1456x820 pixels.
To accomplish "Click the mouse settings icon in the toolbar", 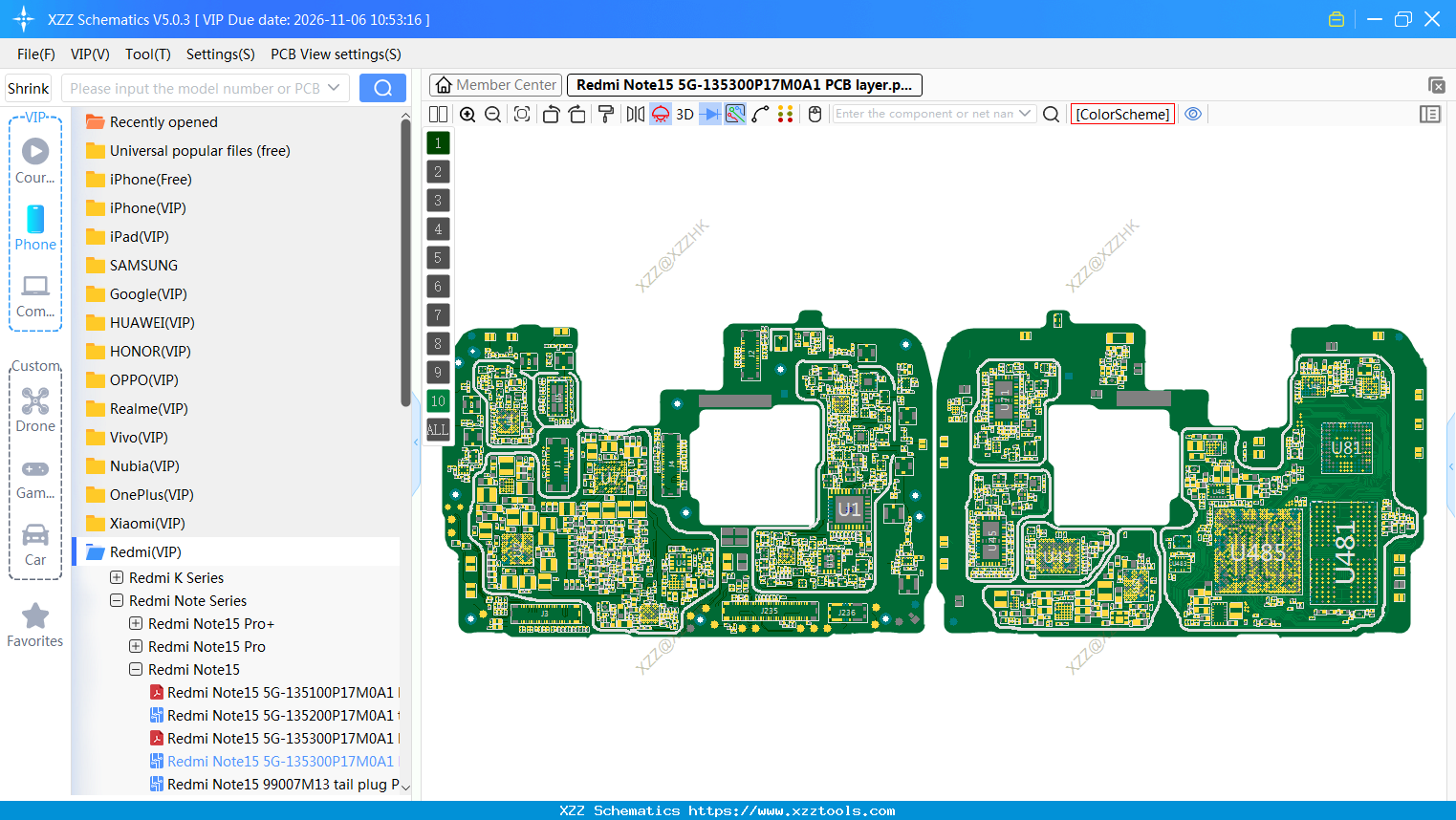I will pyautogui.click(x=814, y=114).
